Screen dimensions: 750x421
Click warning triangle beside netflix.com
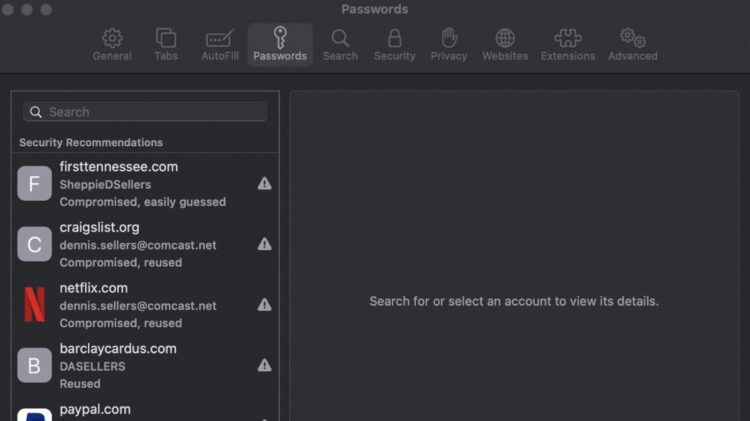tap(264, 305)
